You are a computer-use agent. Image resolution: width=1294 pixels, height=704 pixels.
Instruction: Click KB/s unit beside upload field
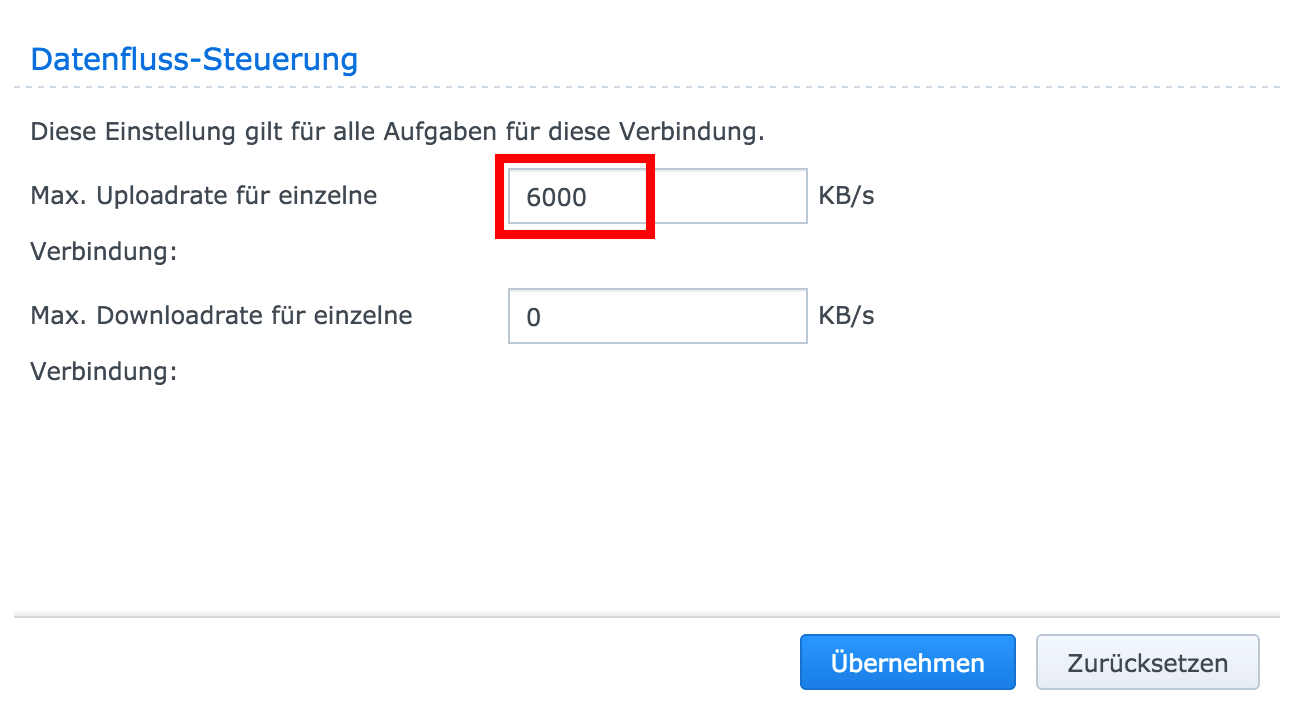pyautogui.click(x=846, y=196)
